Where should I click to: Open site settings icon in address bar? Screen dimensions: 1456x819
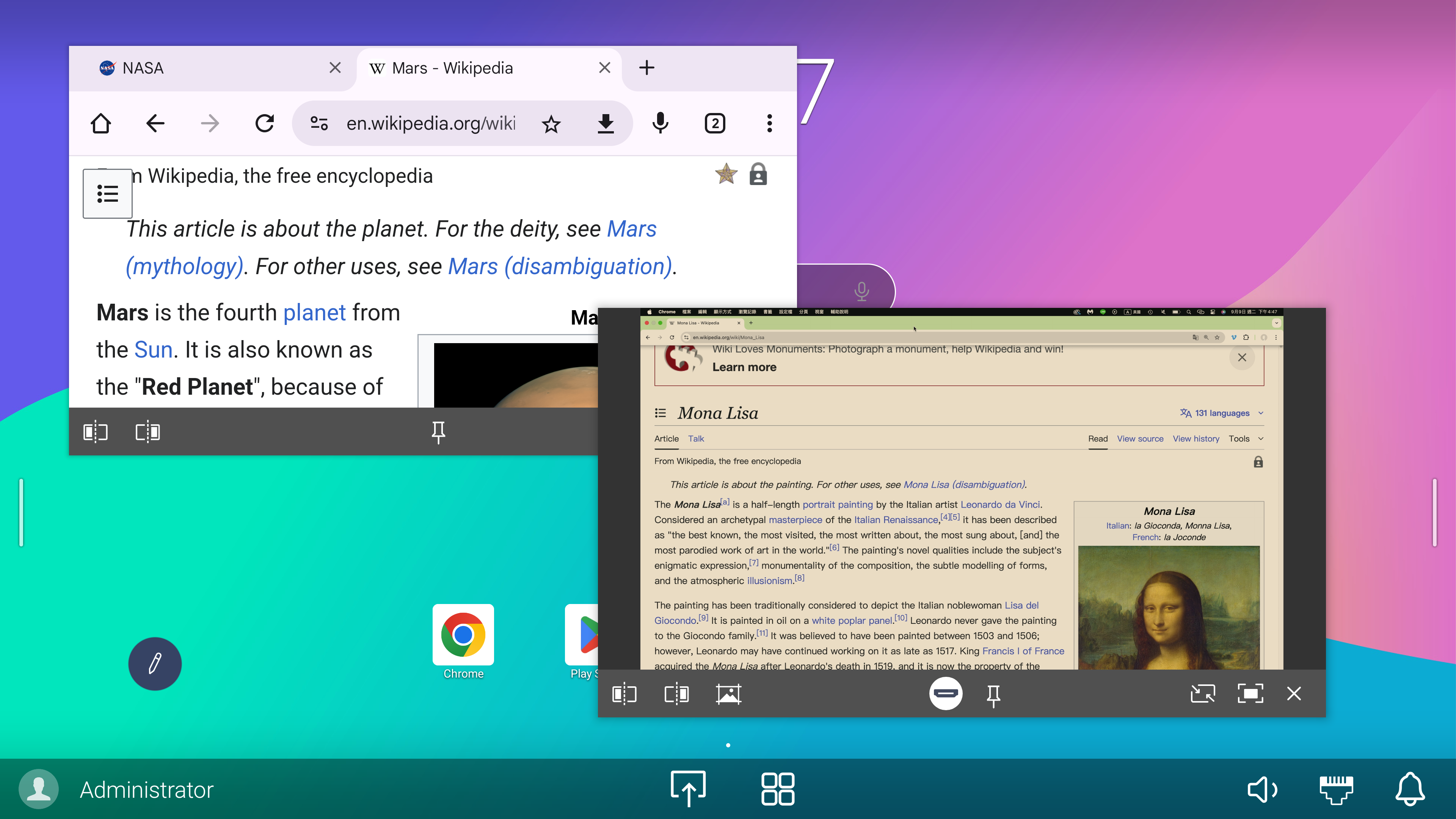click(319, 123)
